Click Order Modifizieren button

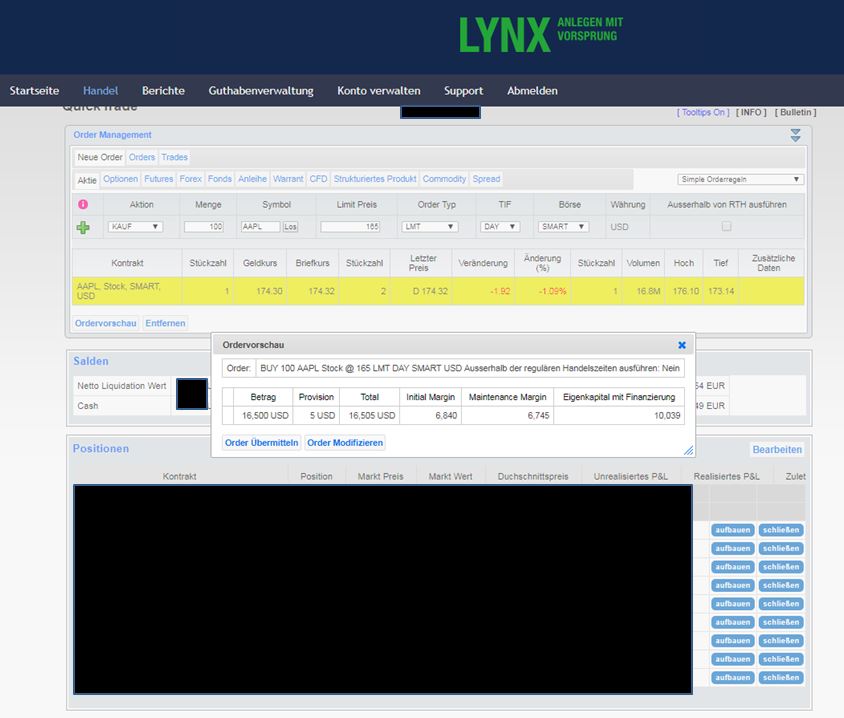click(x=345, y=442)
